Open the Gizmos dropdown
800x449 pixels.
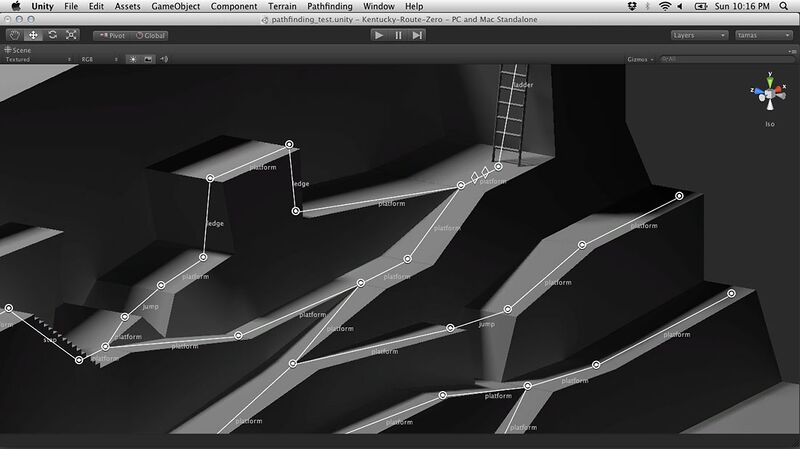pos(640,59)
